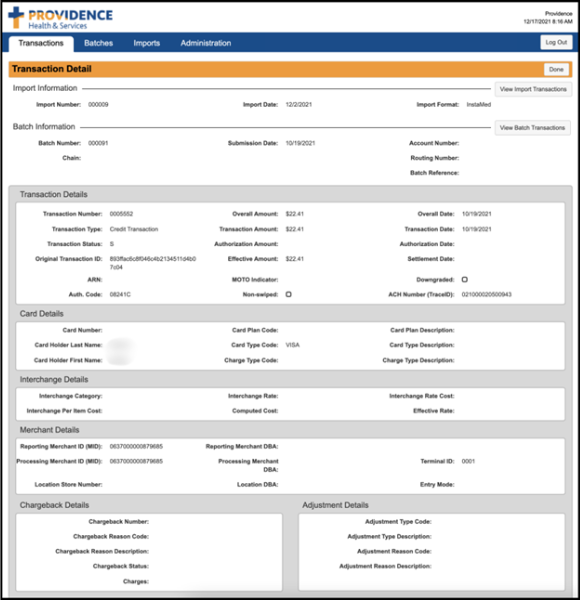This screenshot has width=580, height=600.
Task: Select the Reporting Merchant ID 0637000000879685
Action: (x=136, y=447)
